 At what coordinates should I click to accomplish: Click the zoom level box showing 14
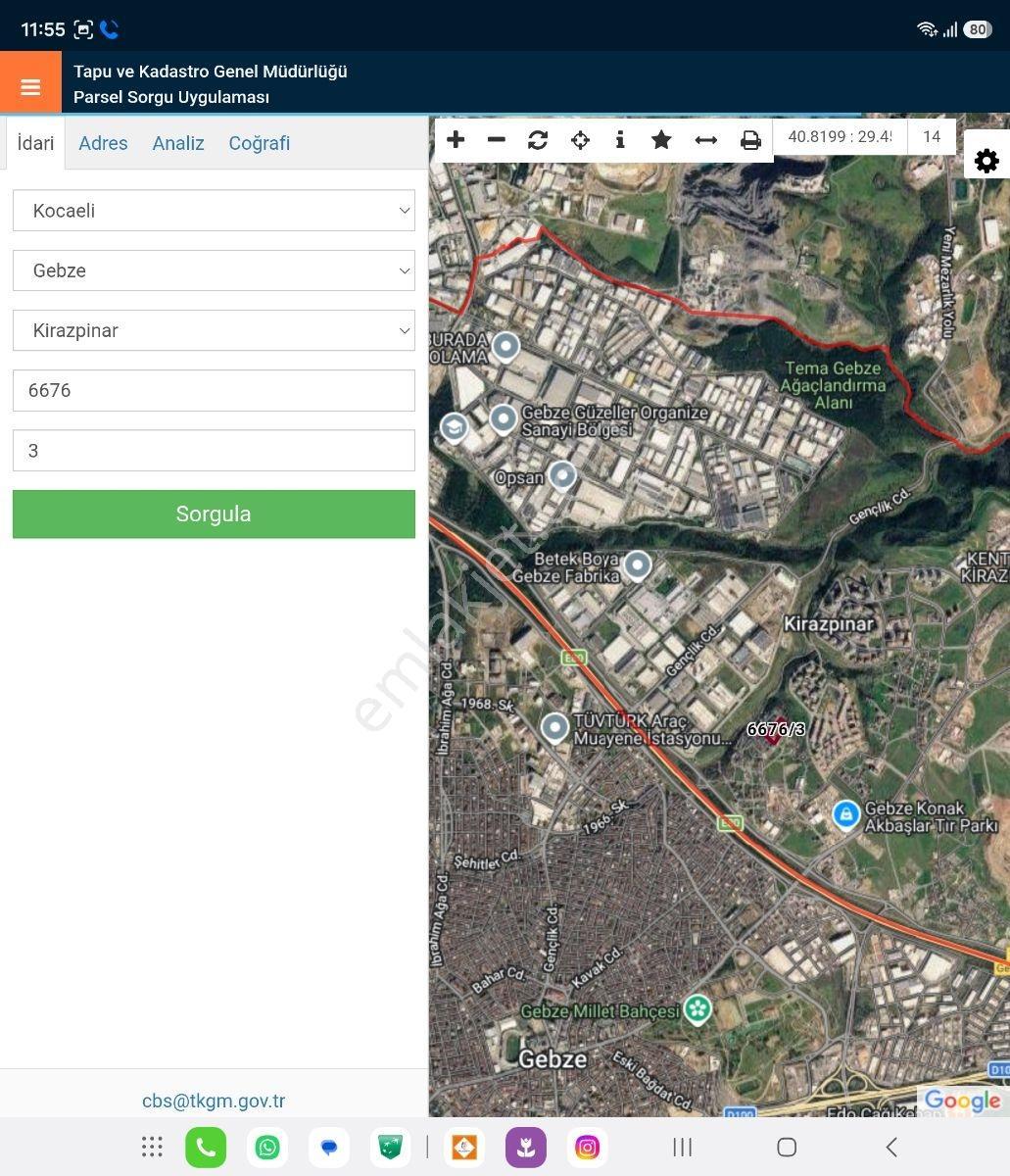click(932, 137)
